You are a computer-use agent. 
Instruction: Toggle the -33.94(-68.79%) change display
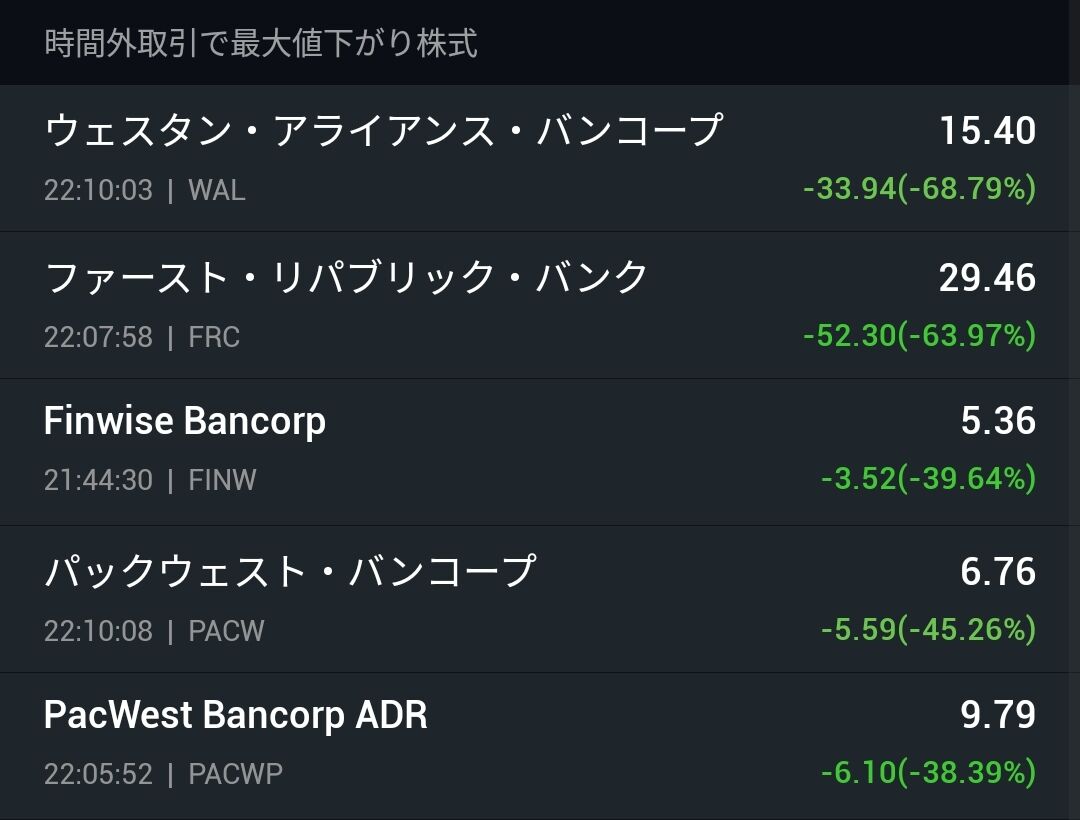coord(920,188)
